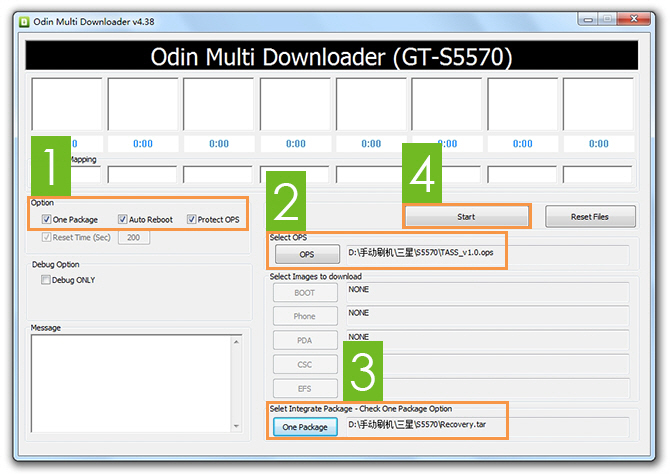Click the PDA path field showing NONE
Screen dimensions: 670x474
pyautogui.click(x=488, y=340)
